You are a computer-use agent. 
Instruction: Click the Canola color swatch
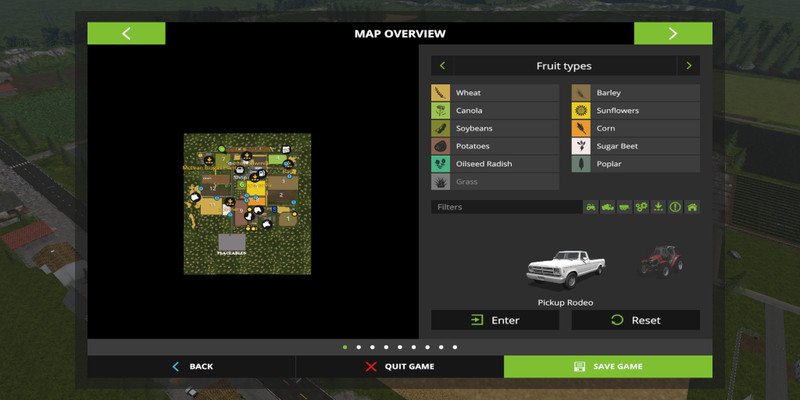click(440, 111)
